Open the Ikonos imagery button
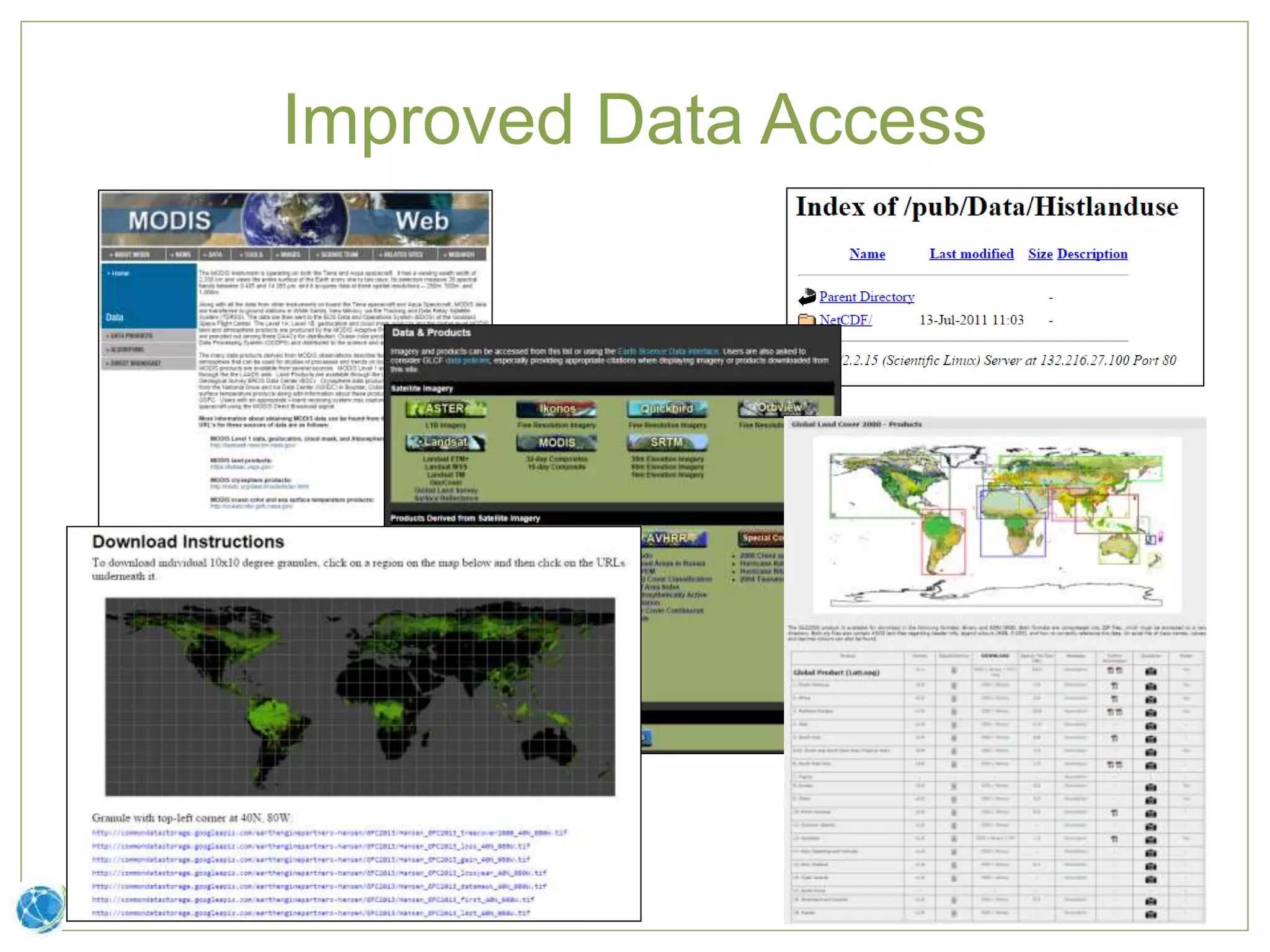 click(556, 408)
